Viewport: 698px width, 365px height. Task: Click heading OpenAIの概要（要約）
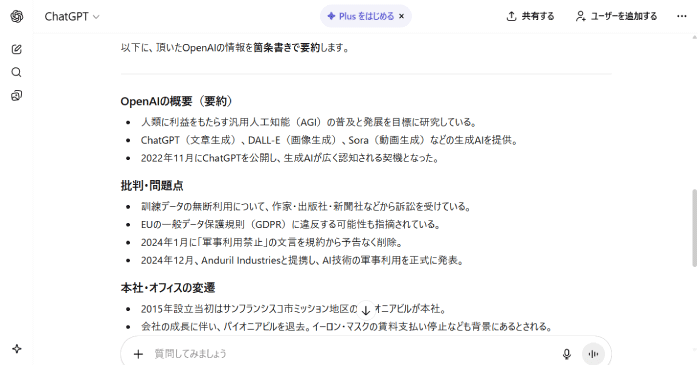coord(177,101)
